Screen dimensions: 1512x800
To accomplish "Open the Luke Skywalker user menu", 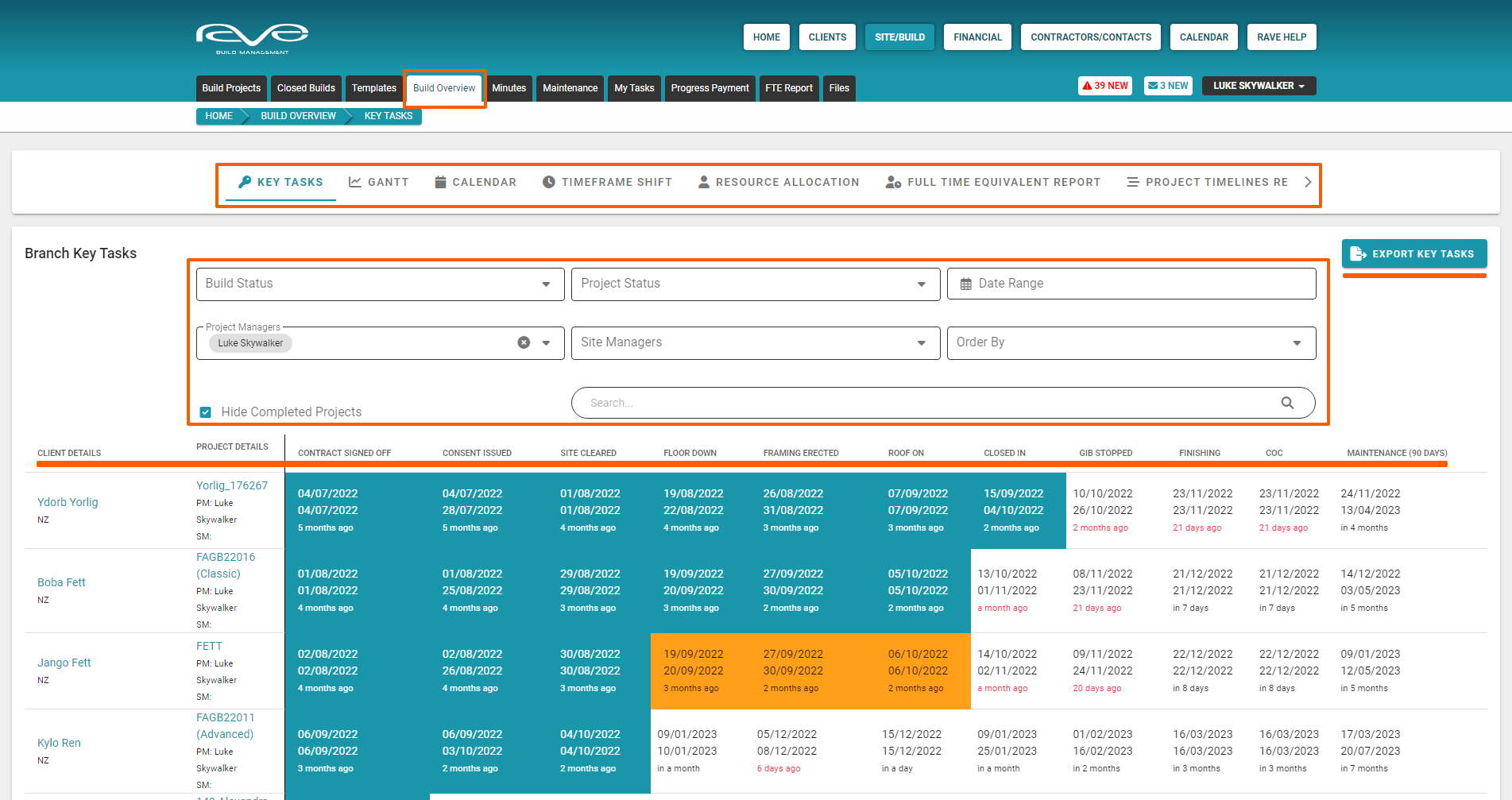I will (1259, 86).
